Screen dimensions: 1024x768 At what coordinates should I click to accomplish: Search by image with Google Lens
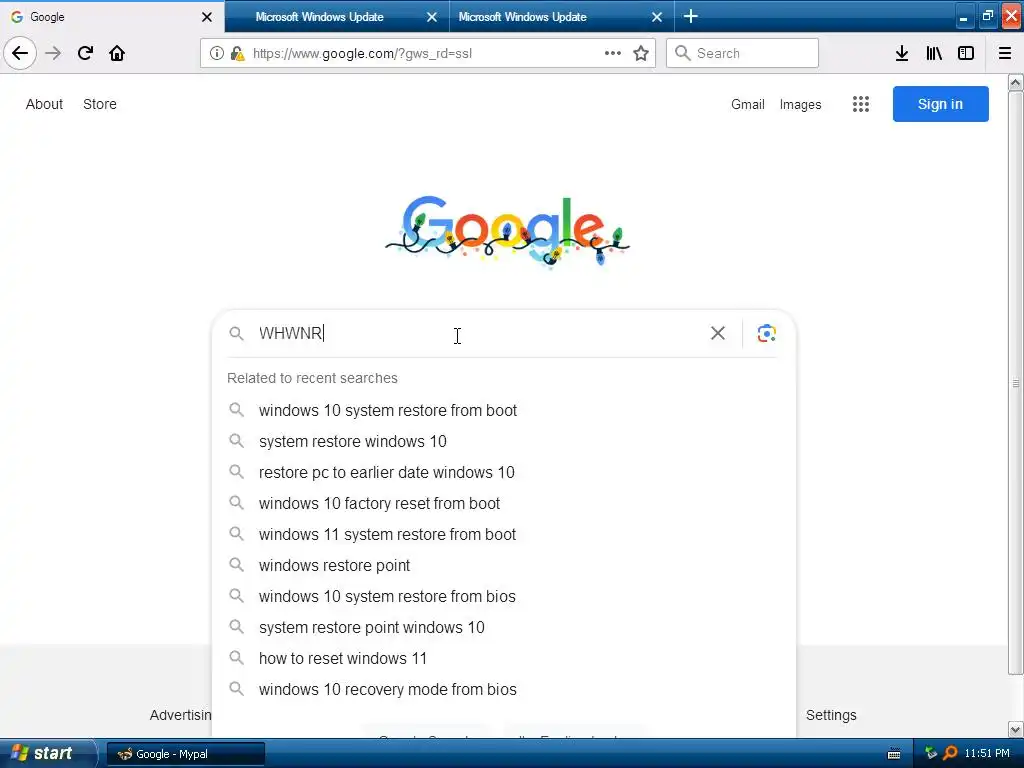click(x=766, y=333)
